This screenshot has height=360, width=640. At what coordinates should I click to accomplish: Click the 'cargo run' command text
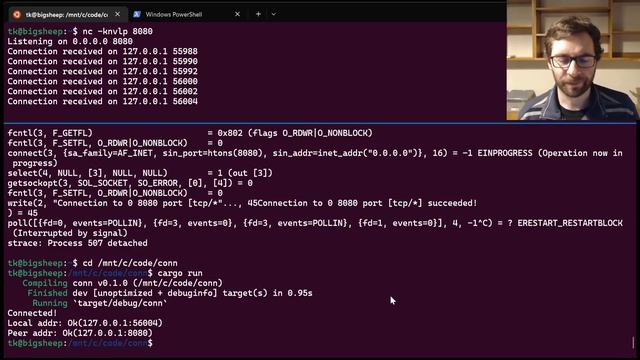pos(180,273)
